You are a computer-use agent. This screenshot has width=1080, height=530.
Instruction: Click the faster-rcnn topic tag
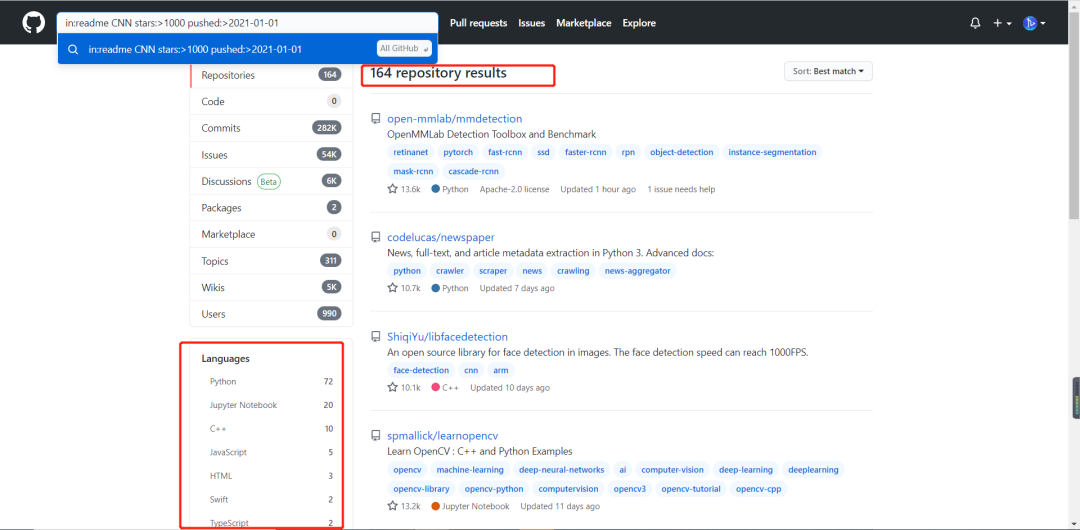tap(585, 152)
